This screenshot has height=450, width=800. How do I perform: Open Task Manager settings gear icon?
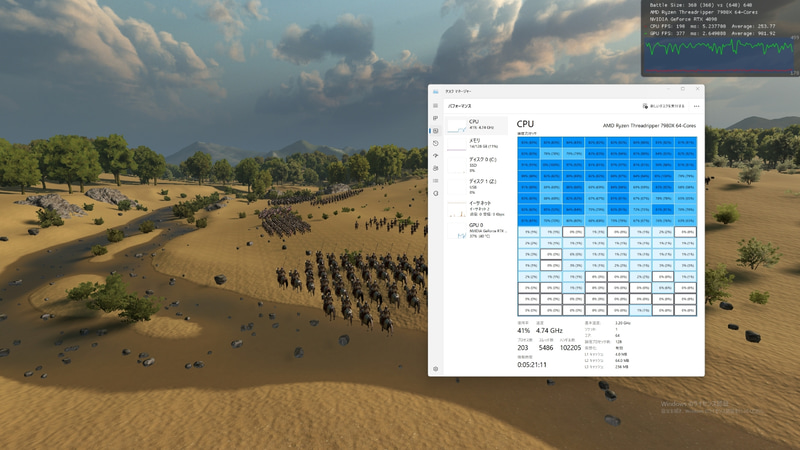435,368
